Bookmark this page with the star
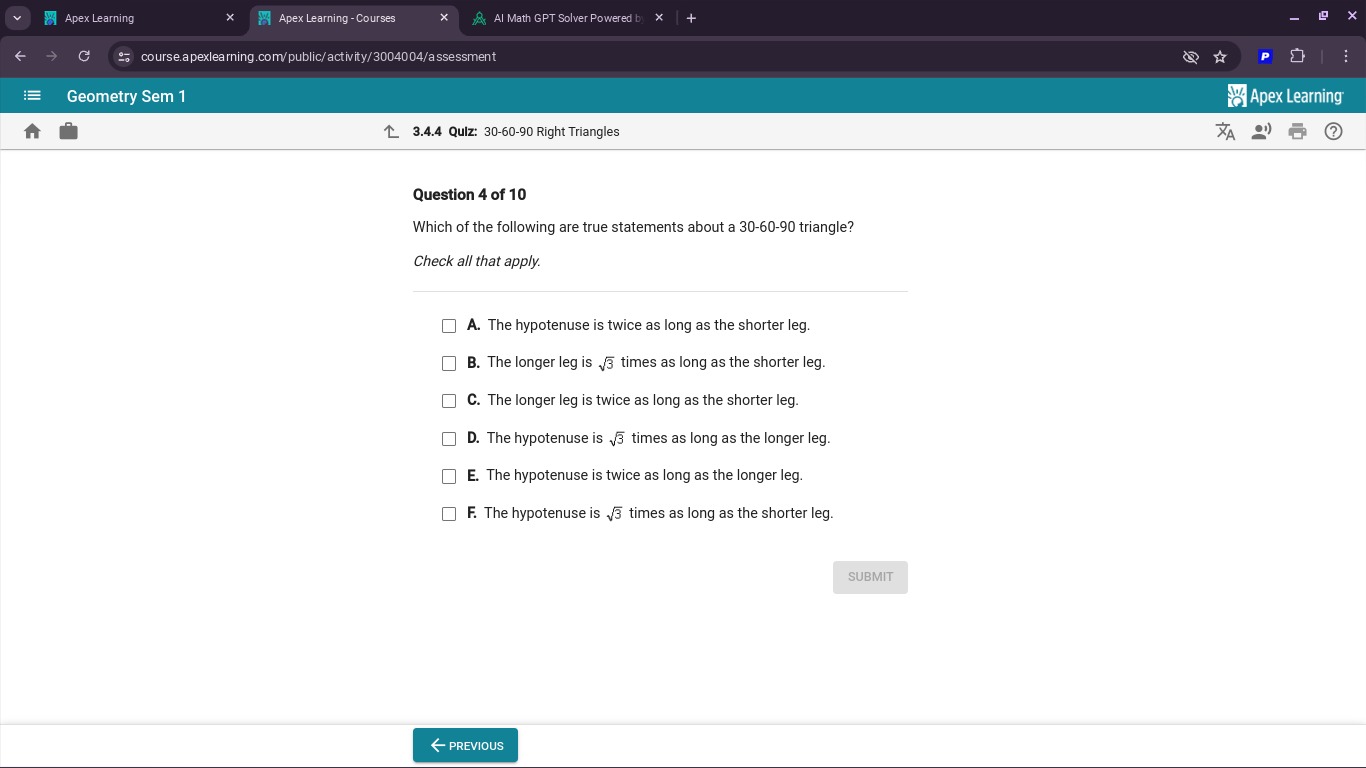The width and height of the screenshot is (1366, 768). pyautogui.click(x=1220, y=57)
